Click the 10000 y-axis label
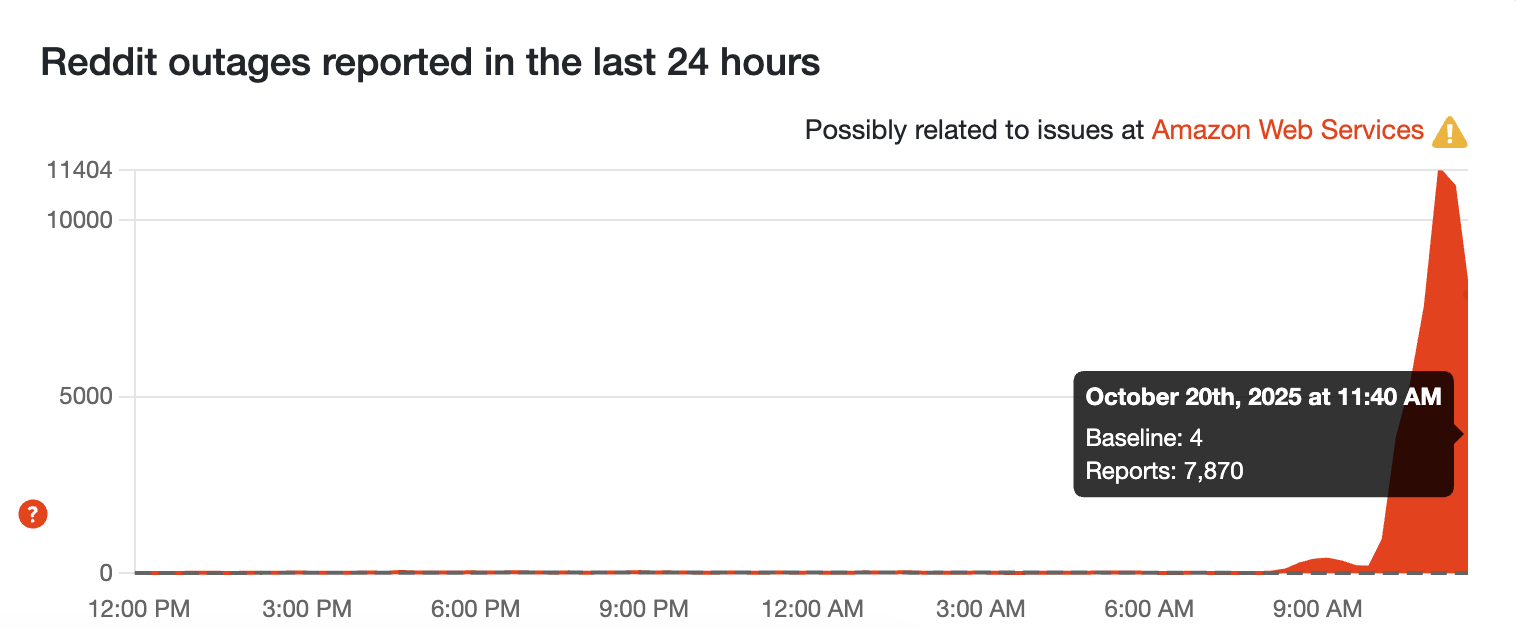The image size is (1516, 629). pos(79,220)
